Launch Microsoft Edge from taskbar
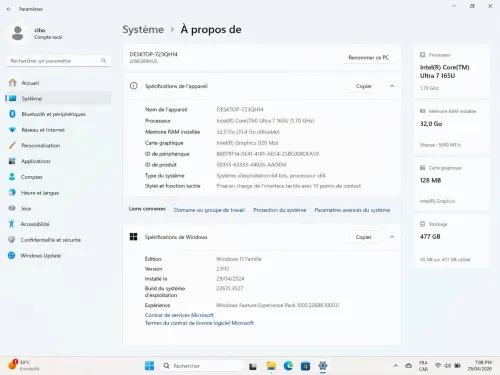 [288, 366]
